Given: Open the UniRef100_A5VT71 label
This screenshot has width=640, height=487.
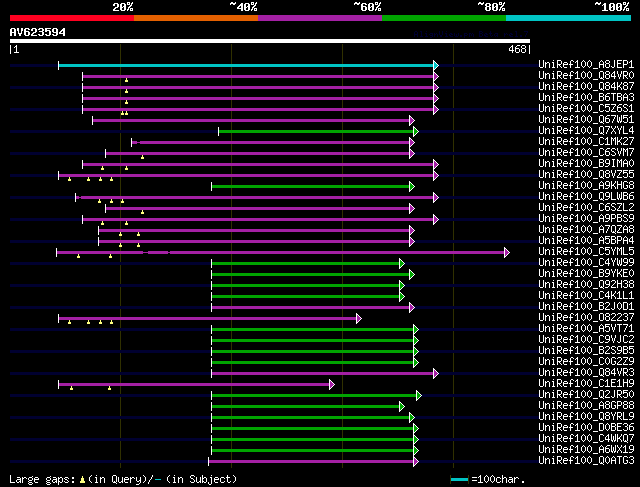Looking at the screenshot, I should [x=586, y=329].
